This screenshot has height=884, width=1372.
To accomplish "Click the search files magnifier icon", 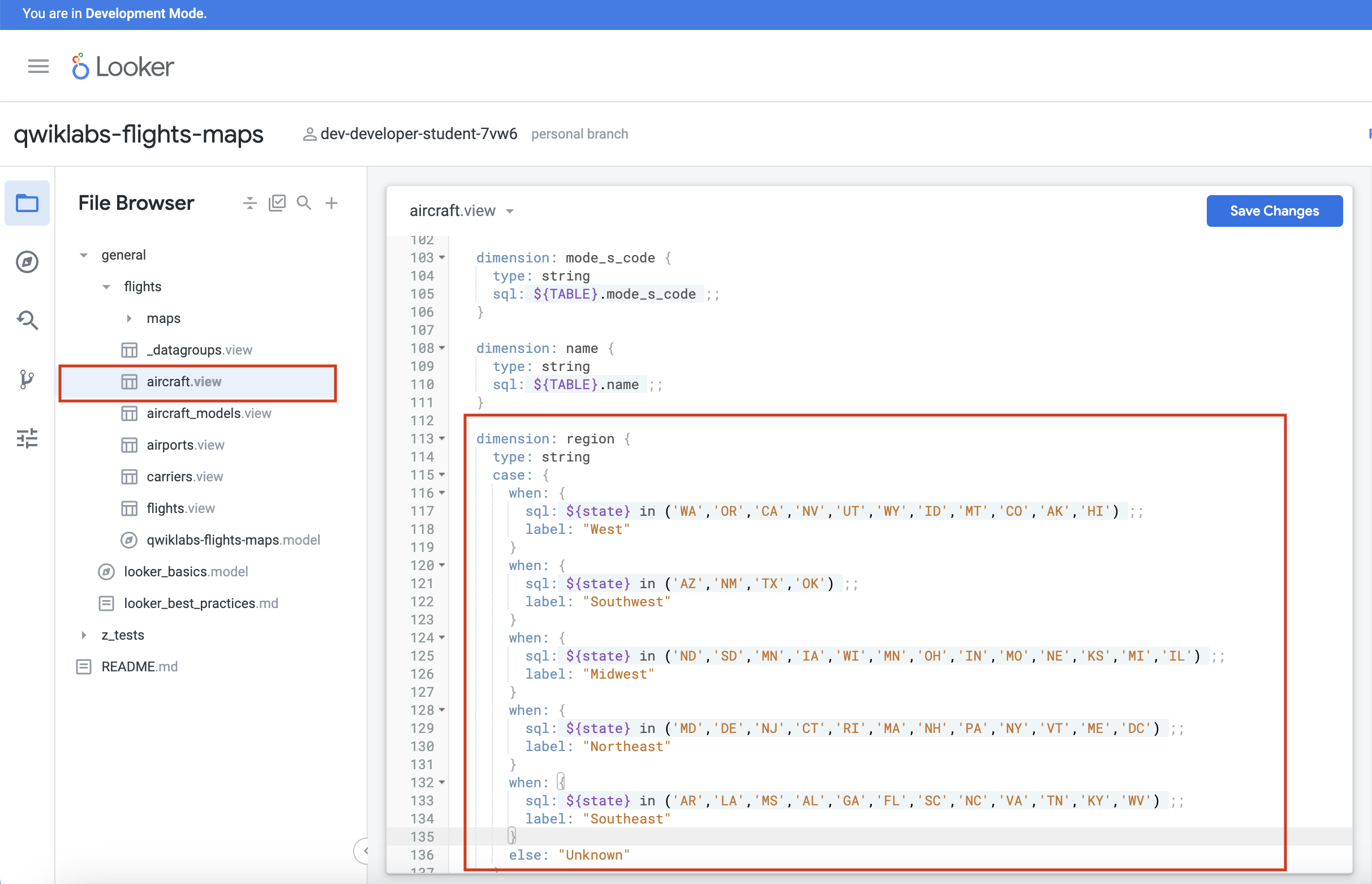I will 304,203.
